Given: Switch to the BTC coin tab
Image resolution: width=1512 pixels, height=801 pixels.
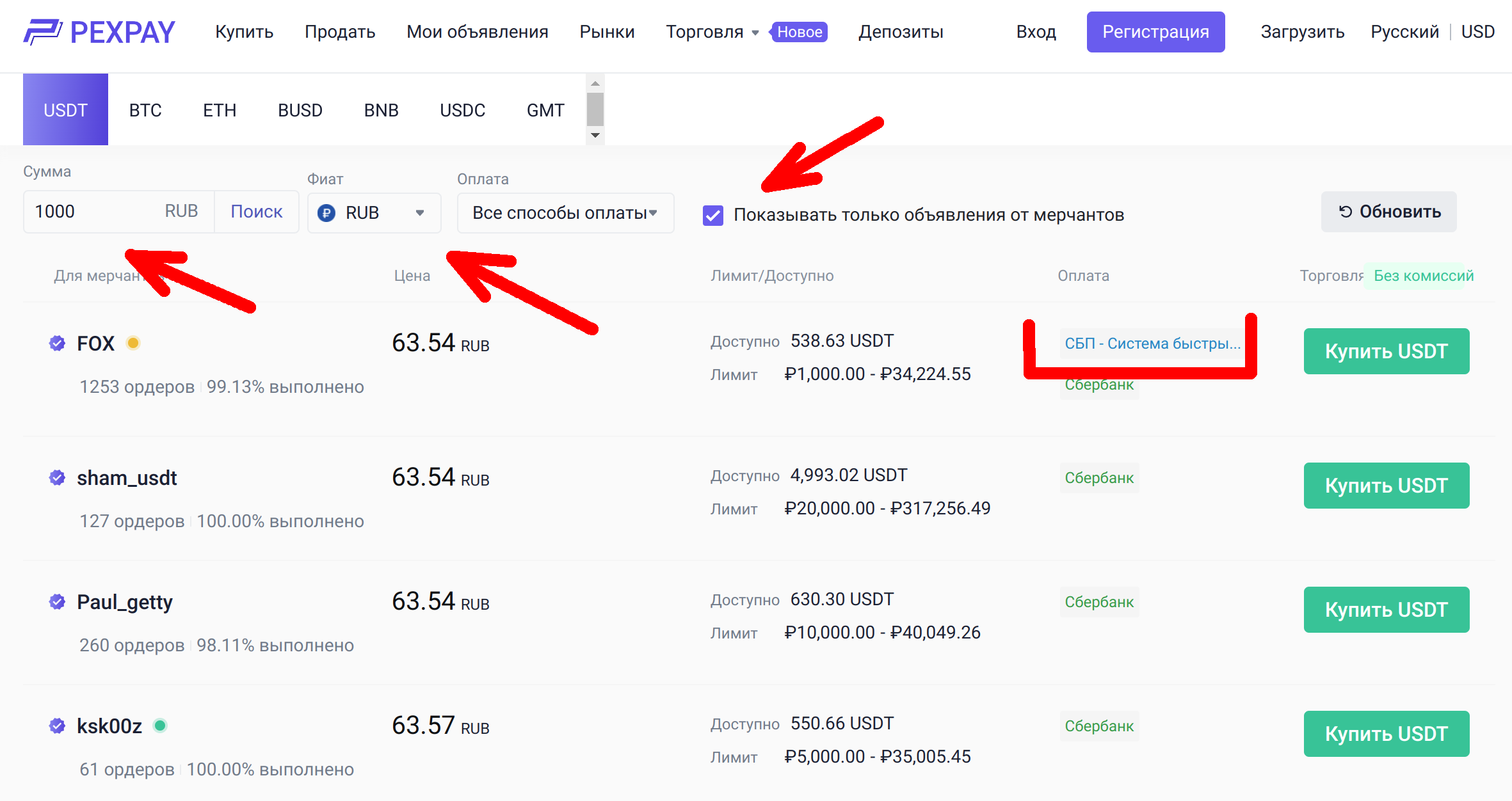Looking at the screenshot, I should pyautogui.click(x=145, y=110).
